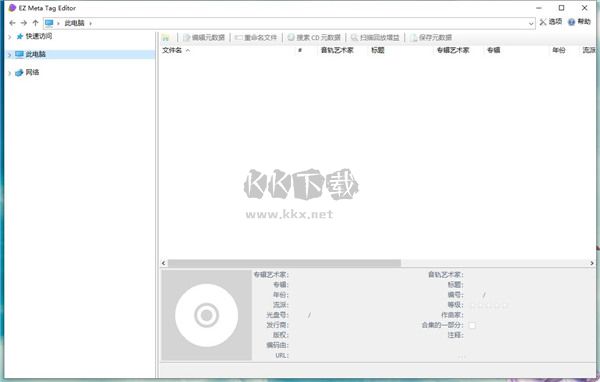600x382 pixels.
Task: Click the 音轨艺术家 field in details panel
Action: tap(530, 275)
